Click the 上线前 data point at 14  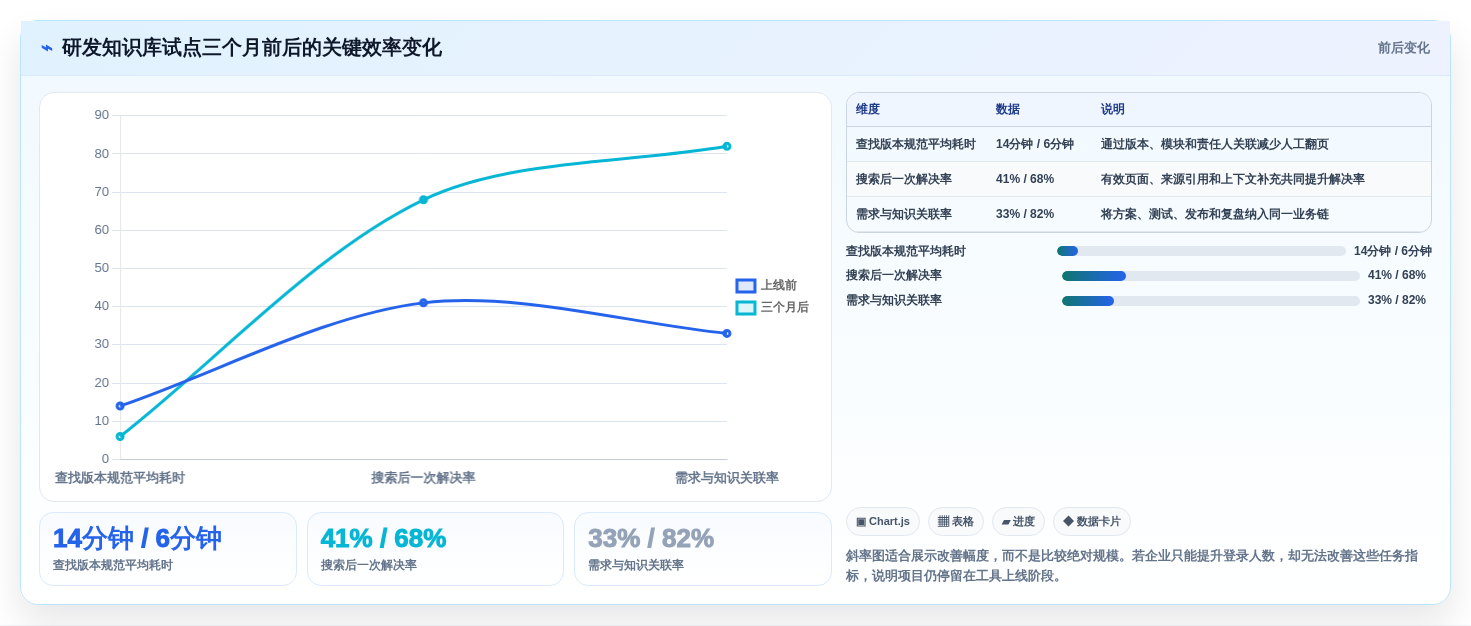click(120, 406)
